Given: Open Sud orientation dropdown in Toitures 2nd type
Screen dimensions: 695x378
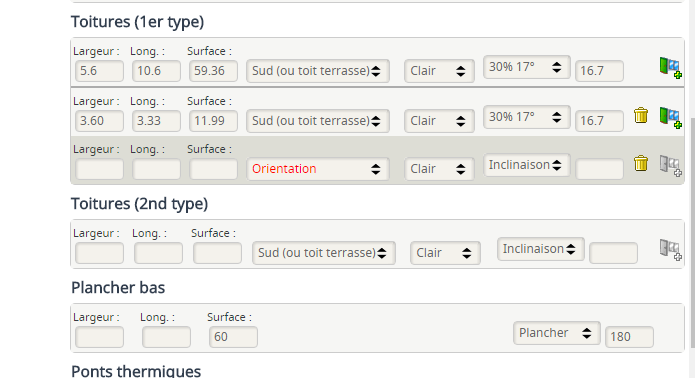Looking at the screenshot, I should click(324, 253).
